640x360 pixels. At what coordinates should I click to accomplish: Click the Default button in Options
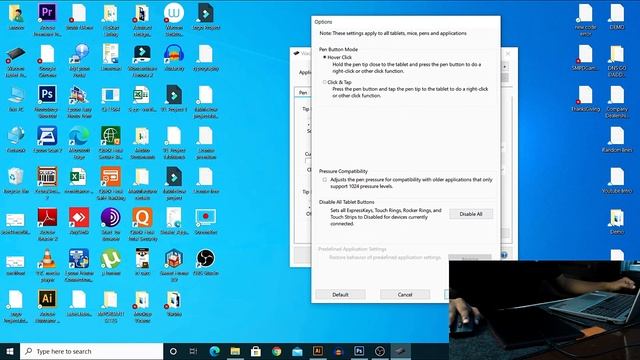[340, 294]
